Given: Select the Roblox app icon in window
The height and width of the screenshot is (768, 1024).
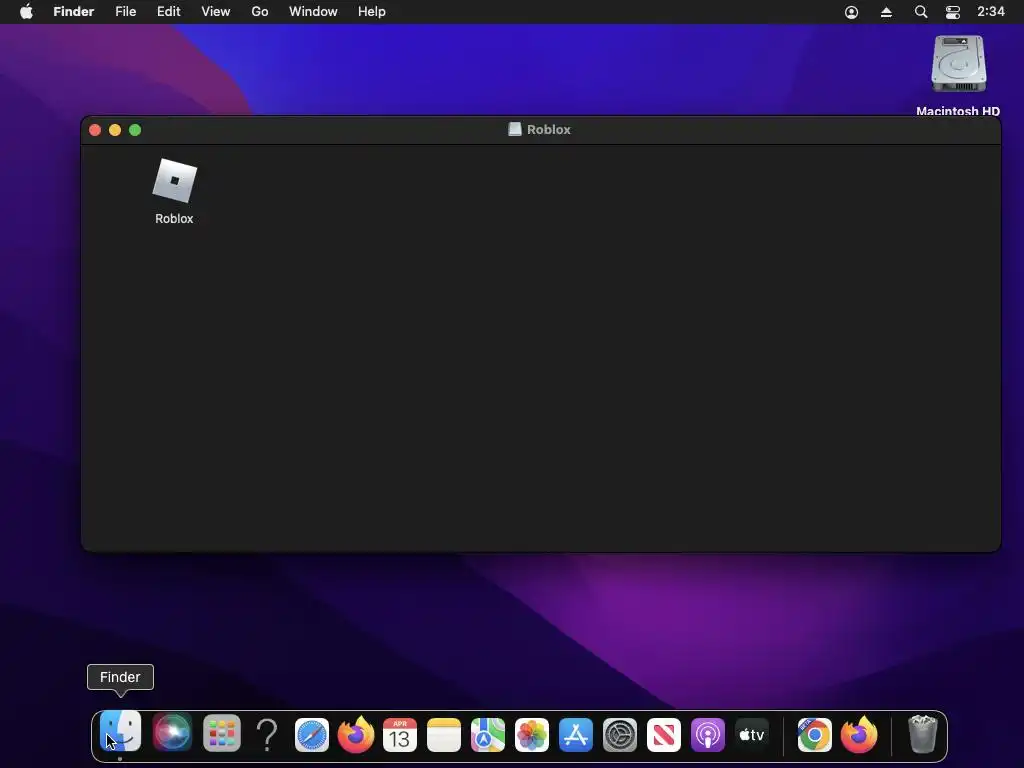Looking at the screenshot, I should (174, 181).
